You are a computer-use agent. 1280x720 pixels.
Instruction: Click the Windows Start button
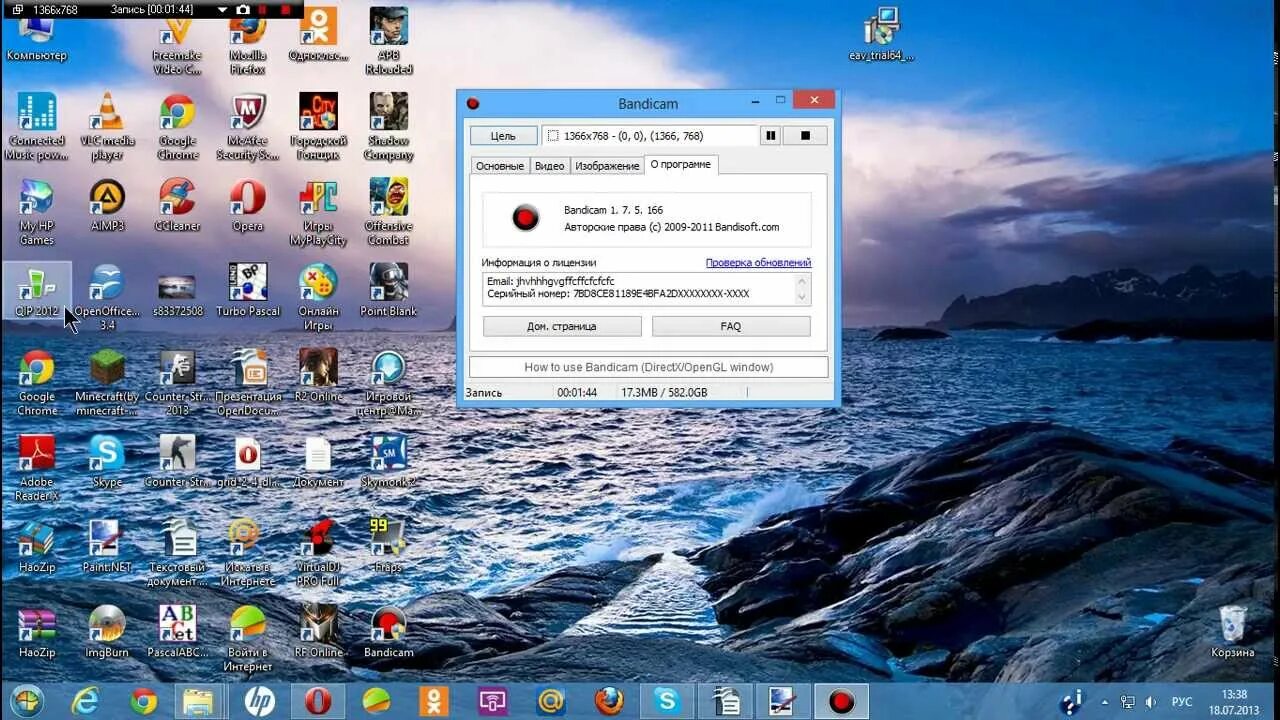pyautogui.click(x=27, y=701)
